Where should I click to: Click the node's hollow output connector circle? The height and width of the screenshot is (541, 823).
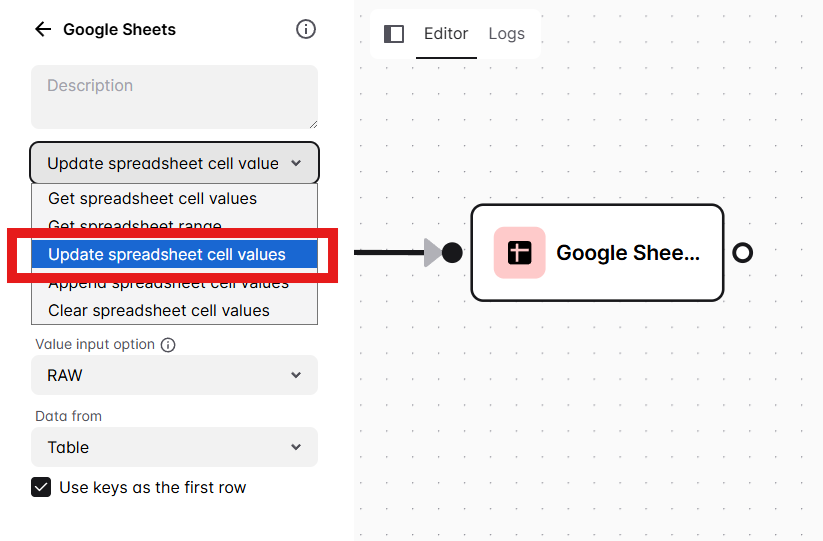pyautogui.click(x=742, y=252)
